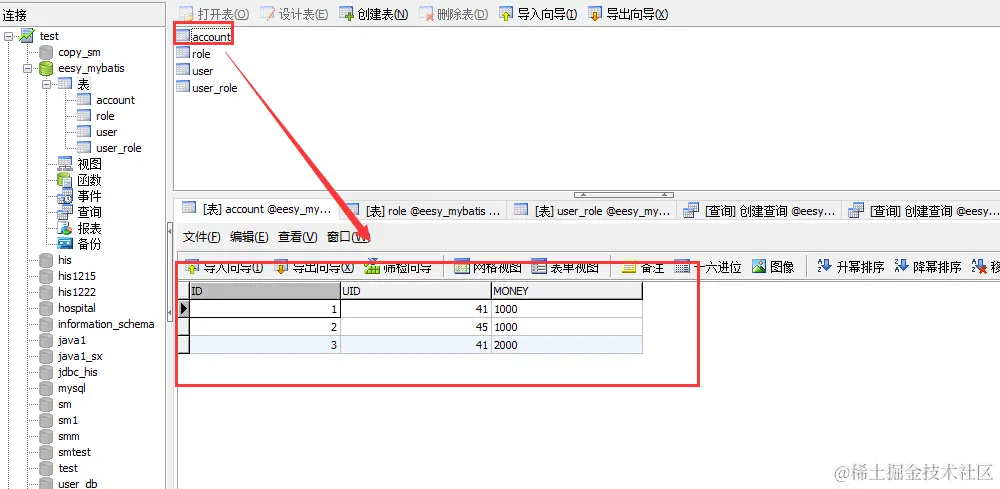
Task: Click 导入向导 in the table toolbar
Action: pos(224,267)
